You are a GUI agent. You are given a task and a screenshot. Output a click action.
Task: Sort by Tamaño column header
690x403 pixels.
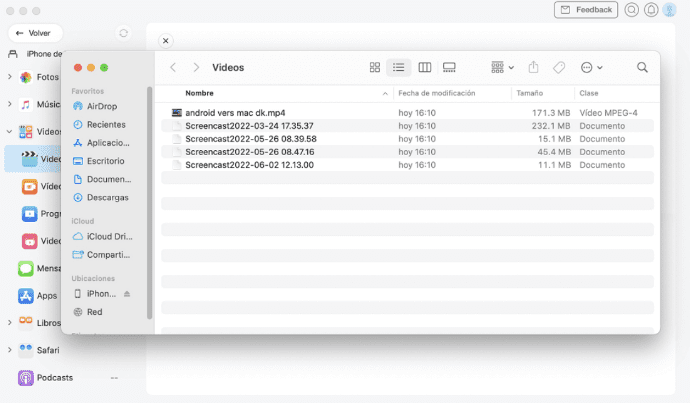click(529, 93)
